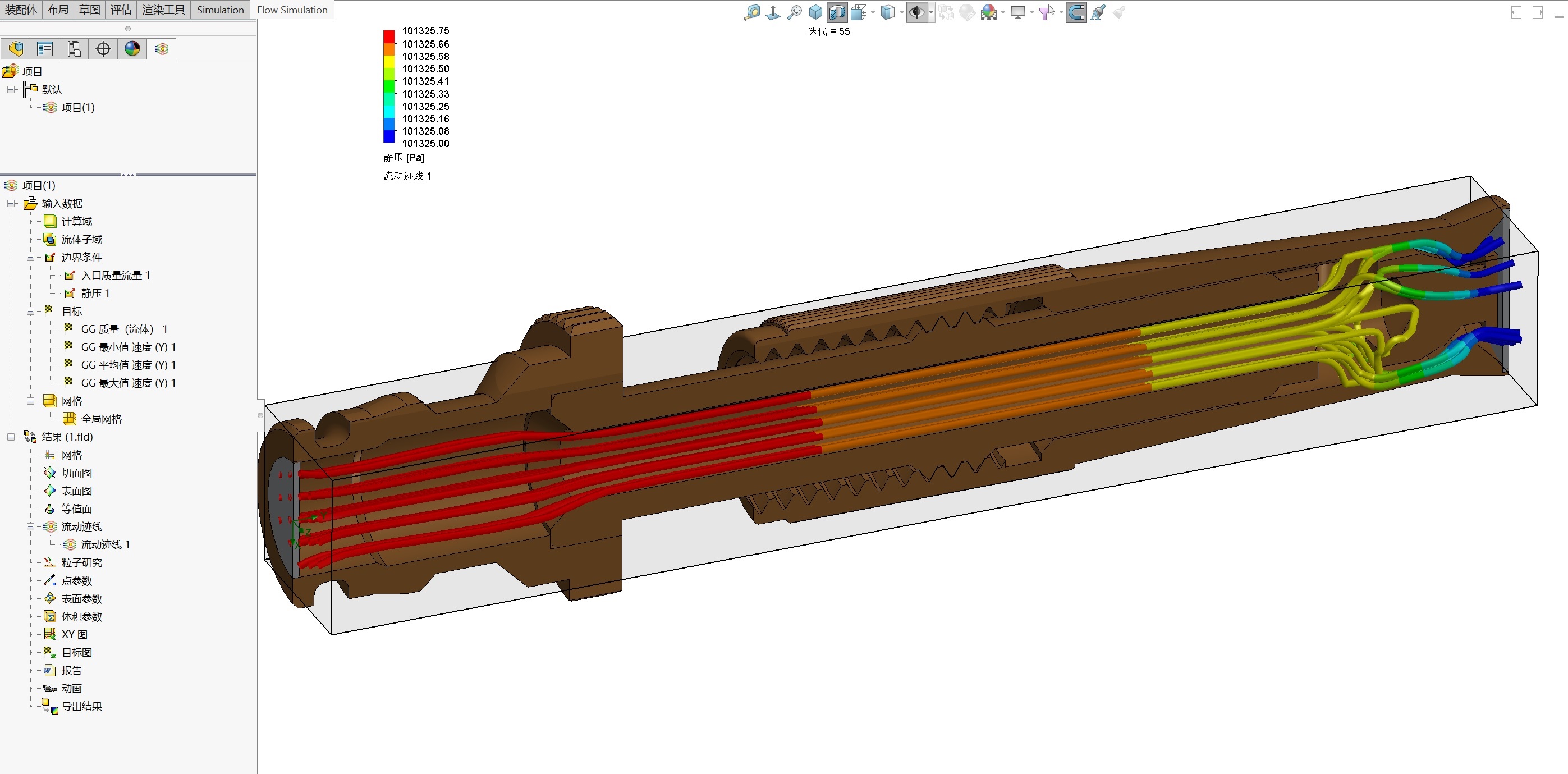Click the DimXpert crosshair tab icon
Image resolution: width=1568 pixels, height=774 pixels.
[103, 49]
